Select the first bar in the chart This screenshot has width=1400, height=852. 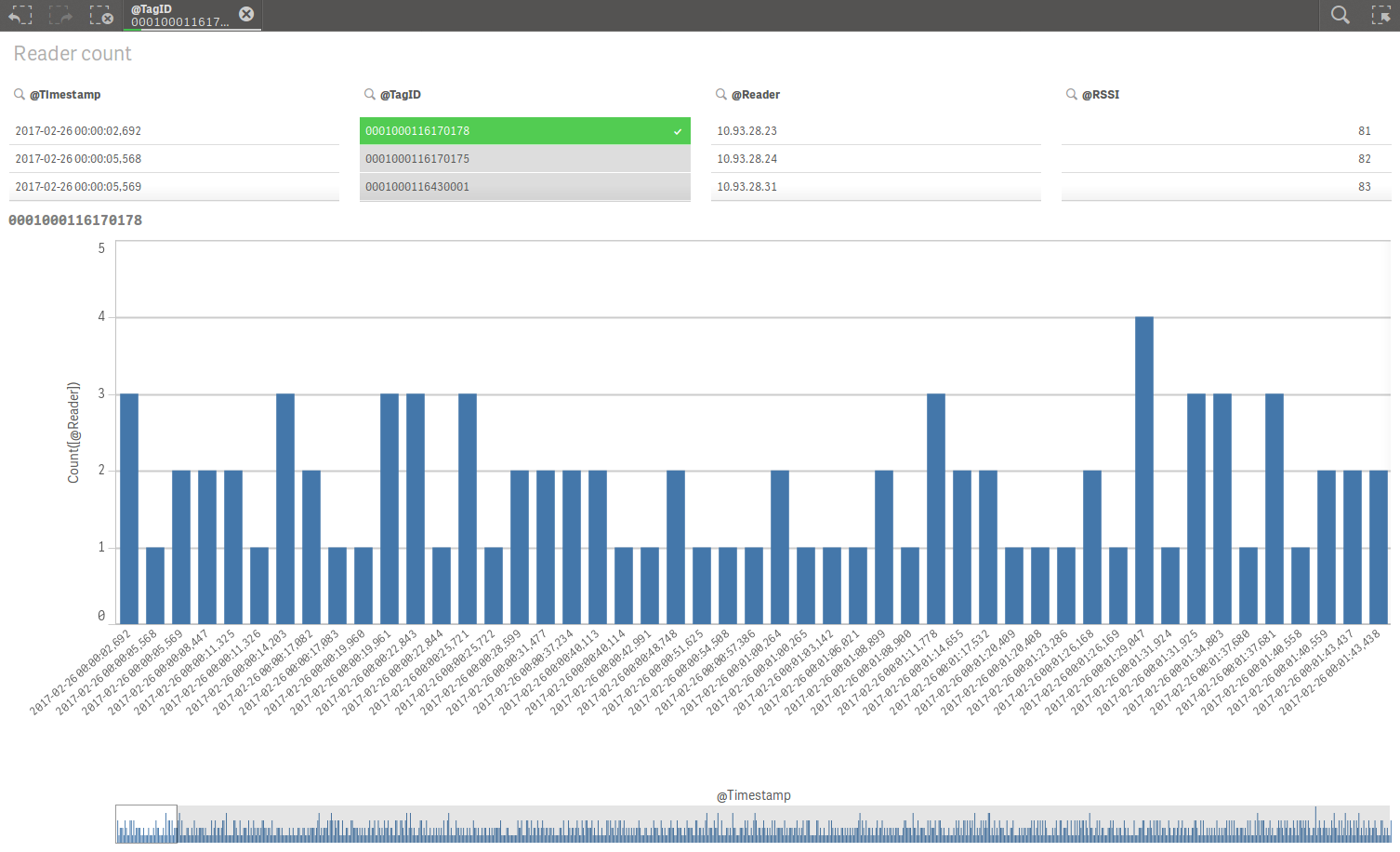point(129,509)
